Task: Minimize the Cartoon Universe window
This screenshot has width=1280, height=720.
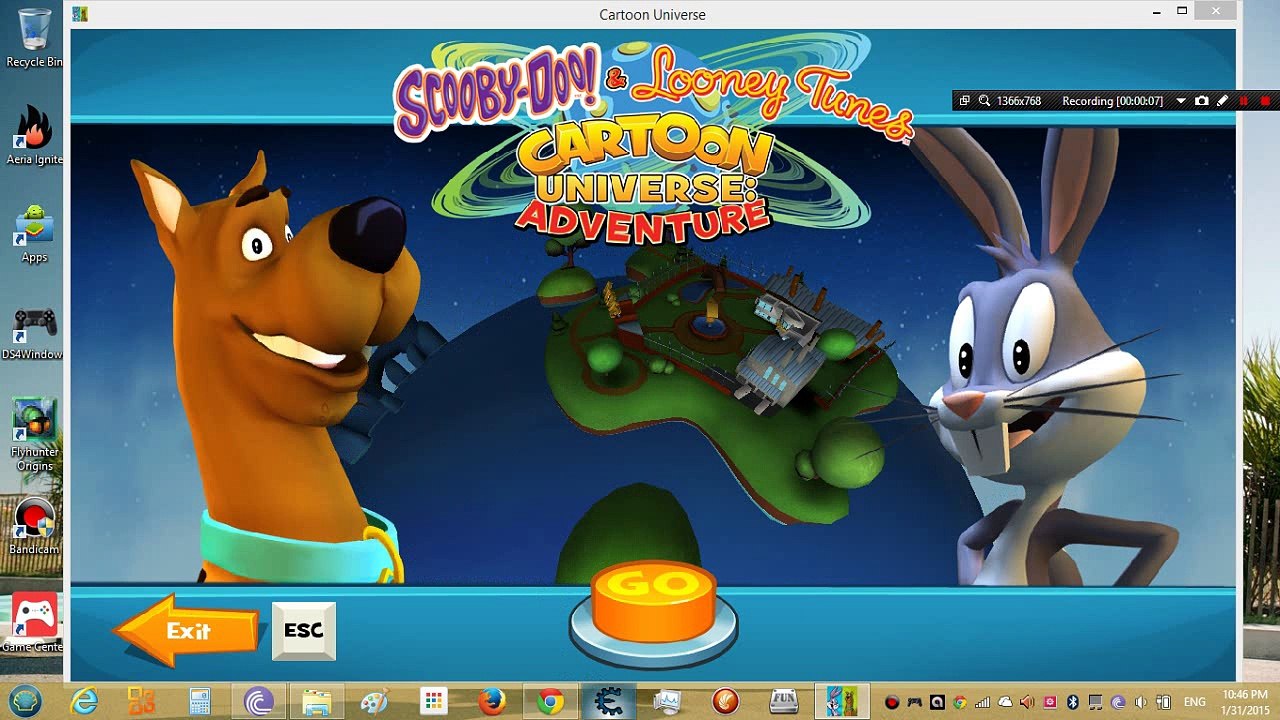Action: (1157, 11)
